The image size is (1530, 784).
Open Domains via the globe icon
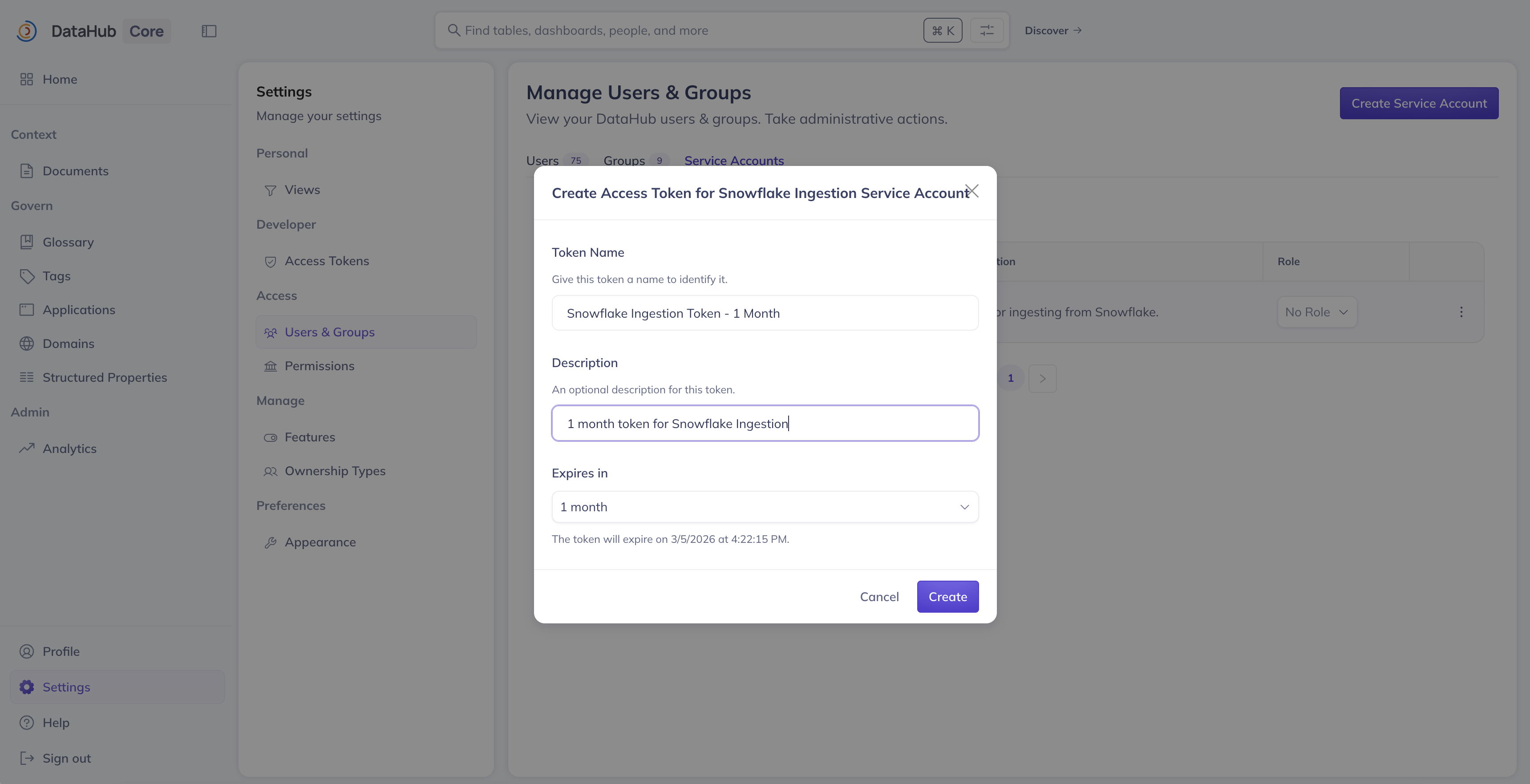click(27, 344)
